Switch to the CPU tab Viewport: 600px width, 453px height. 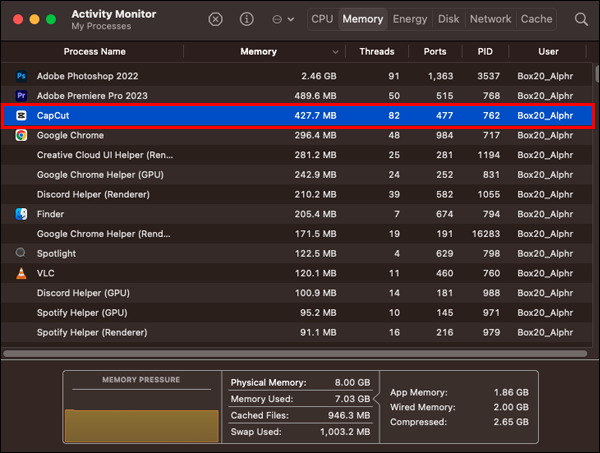pos(322,19)
